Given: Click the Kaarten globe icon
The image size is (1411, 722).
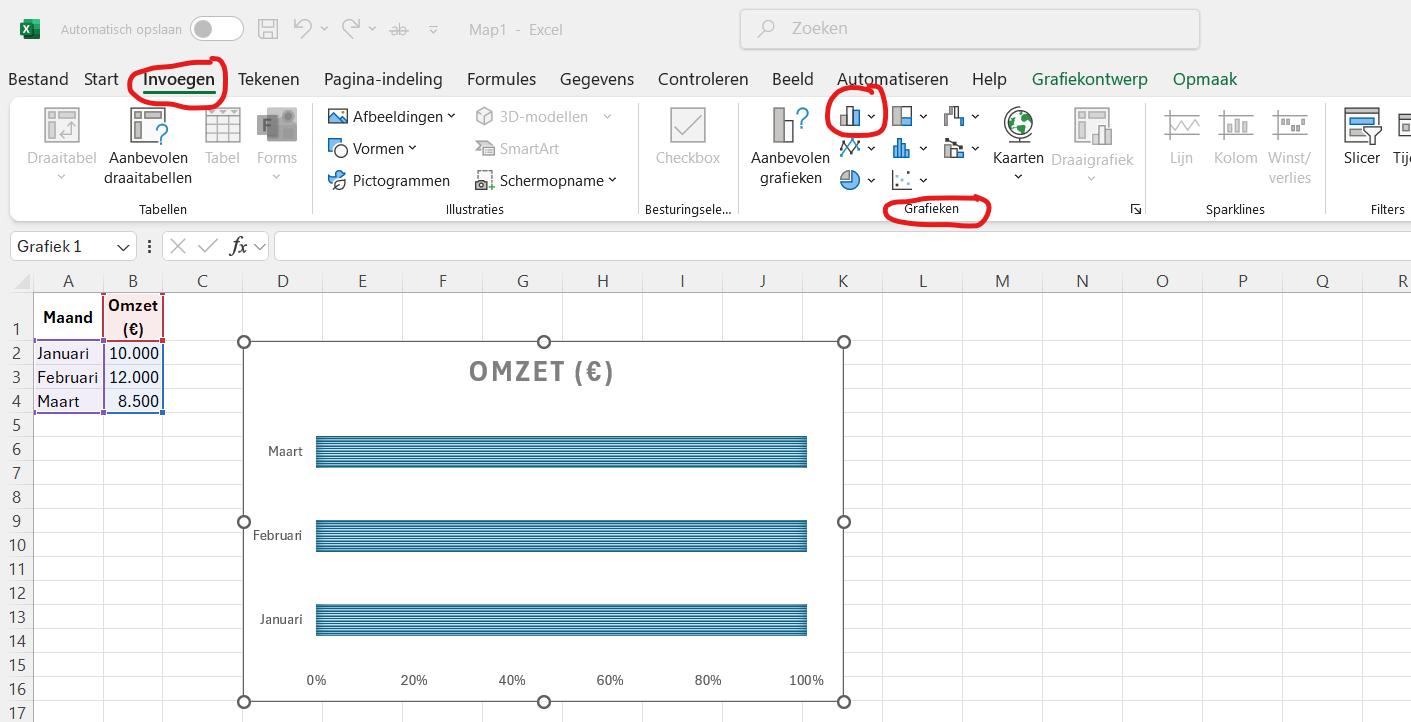Looking at the screenshot, I should (1019, 125).
